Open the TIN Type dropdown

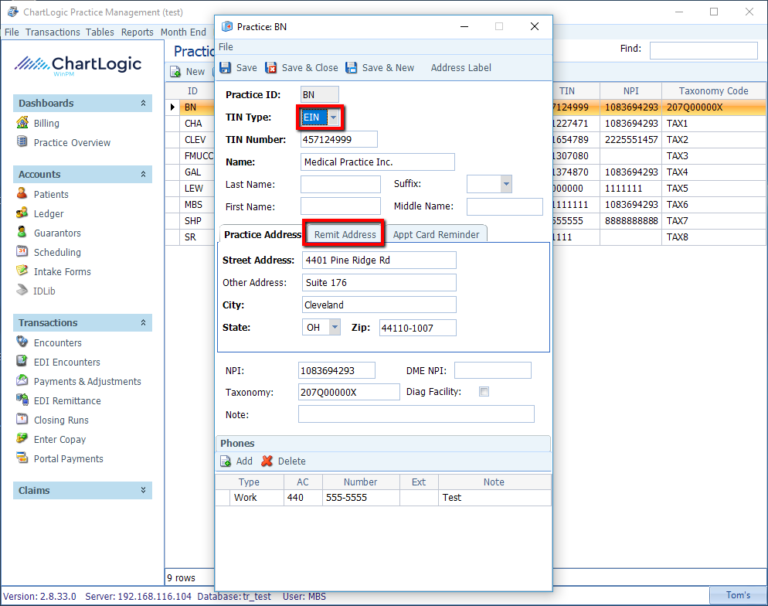click(334, 117)
